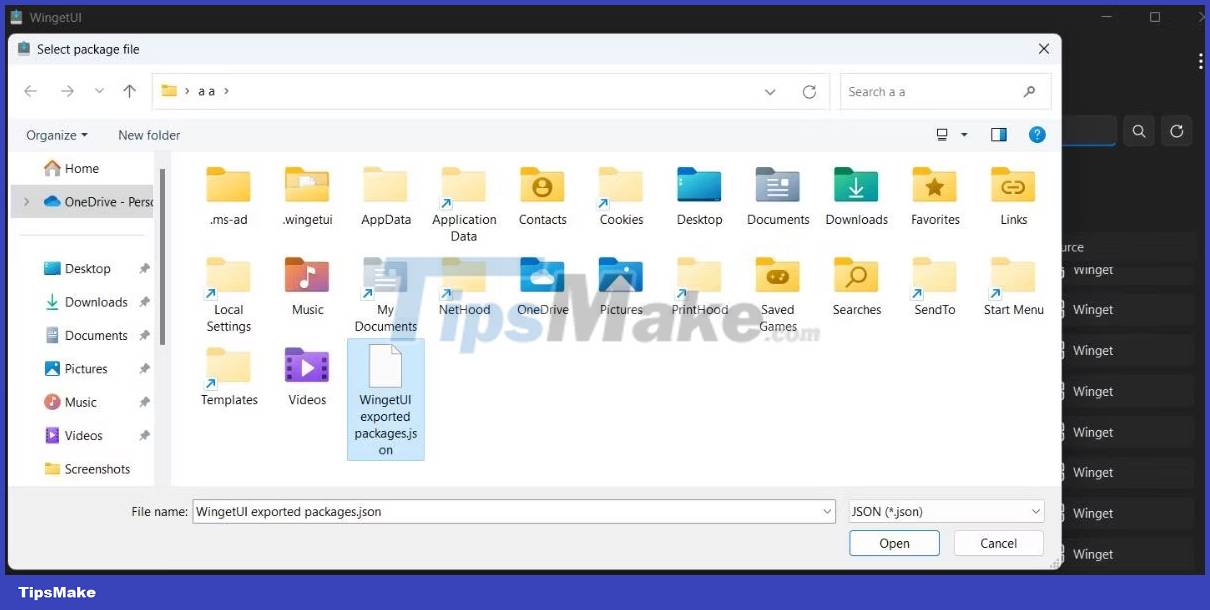Image resolution: width=1210 pixels, height=610 pixels.
Task: Open the Organize menu
Action: (x=55, y=134)
